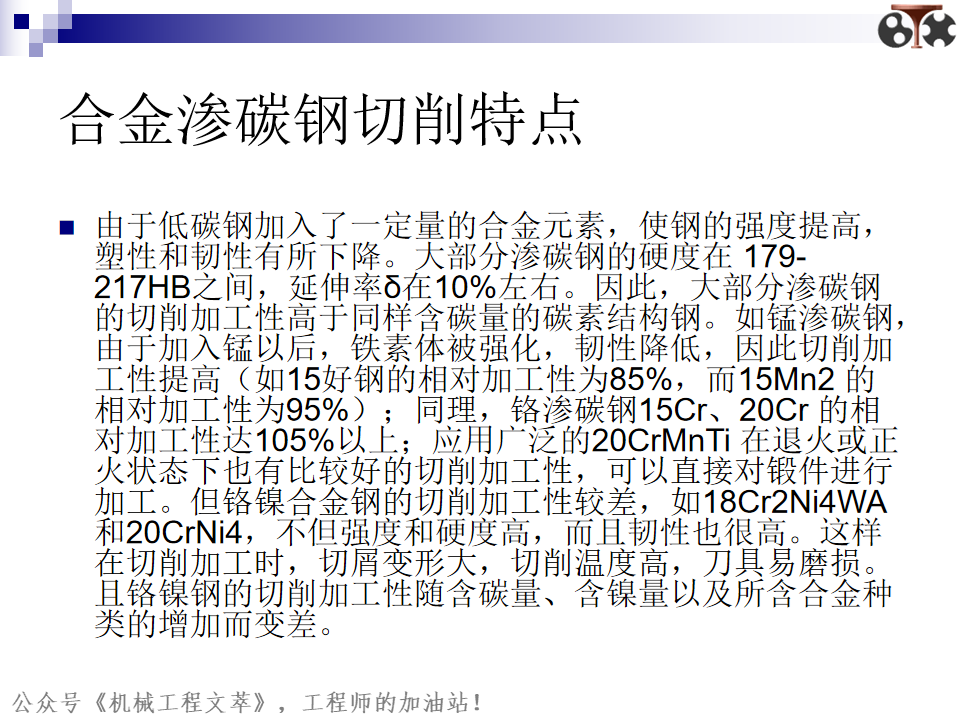This screenshot has width=960, height=720.
Task: Click the text line beginning 由于低碳钢加入了
Action: (x=486, y=226)
